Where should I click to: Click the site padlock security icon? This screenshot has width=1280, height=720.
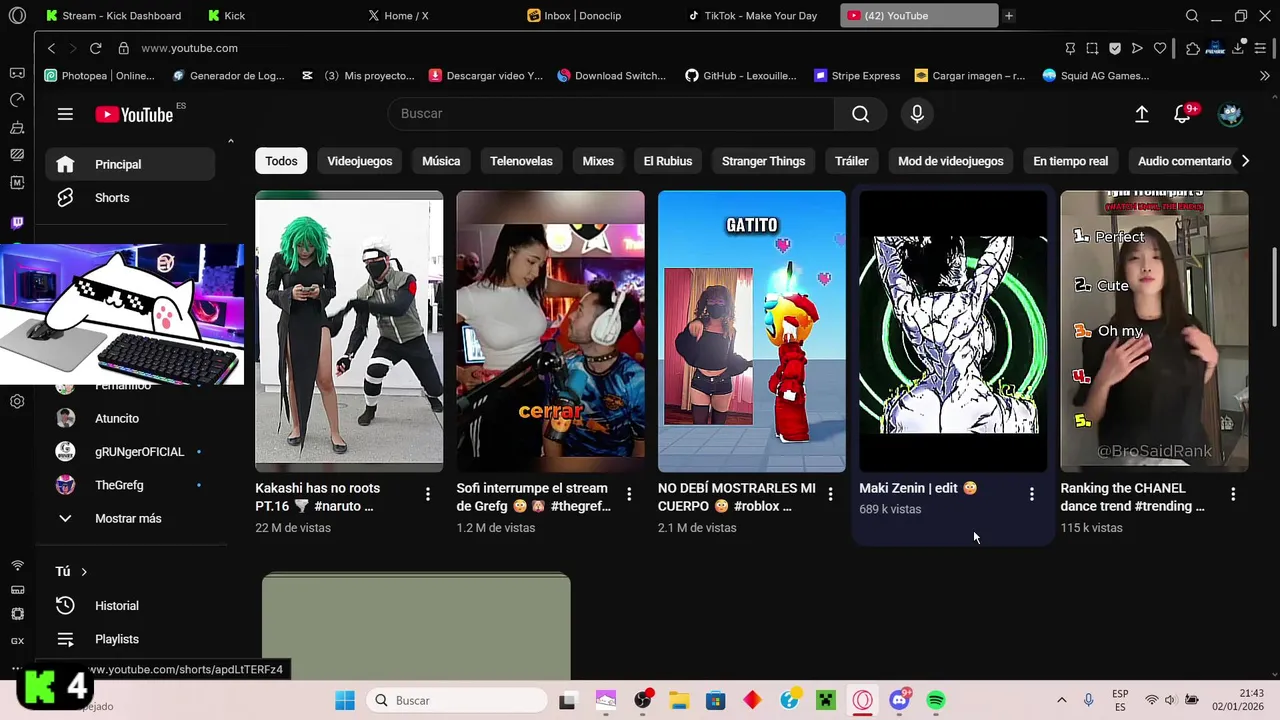pos(123,48)
